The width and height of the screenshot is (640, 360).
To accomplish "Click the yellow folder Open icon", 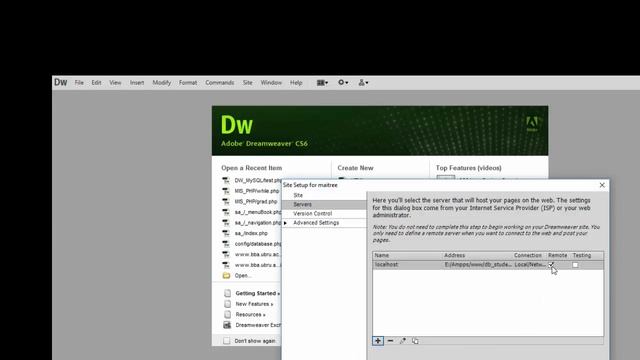I will pos(226,276).
